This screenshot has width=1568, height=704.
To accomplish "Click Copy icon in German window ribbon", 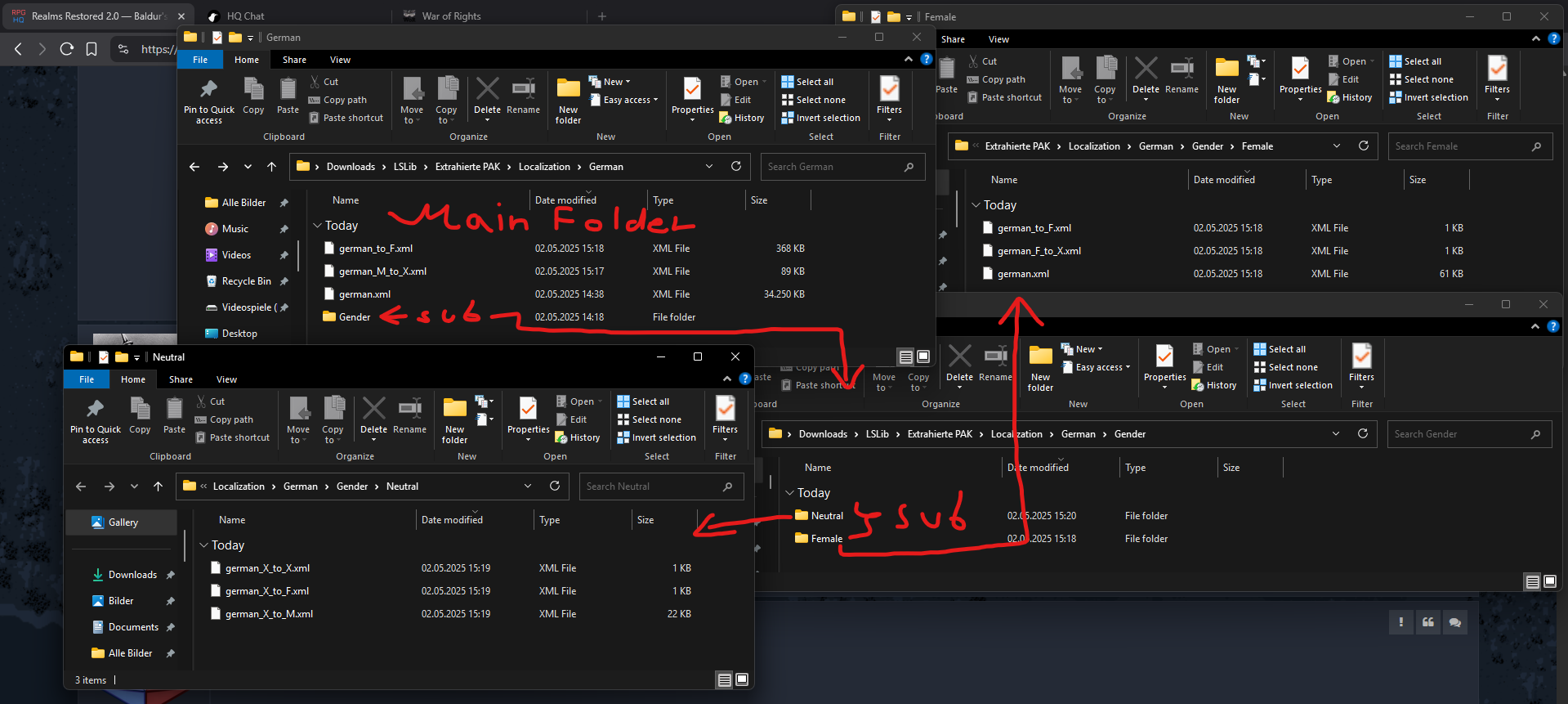I will click(253, 95).
